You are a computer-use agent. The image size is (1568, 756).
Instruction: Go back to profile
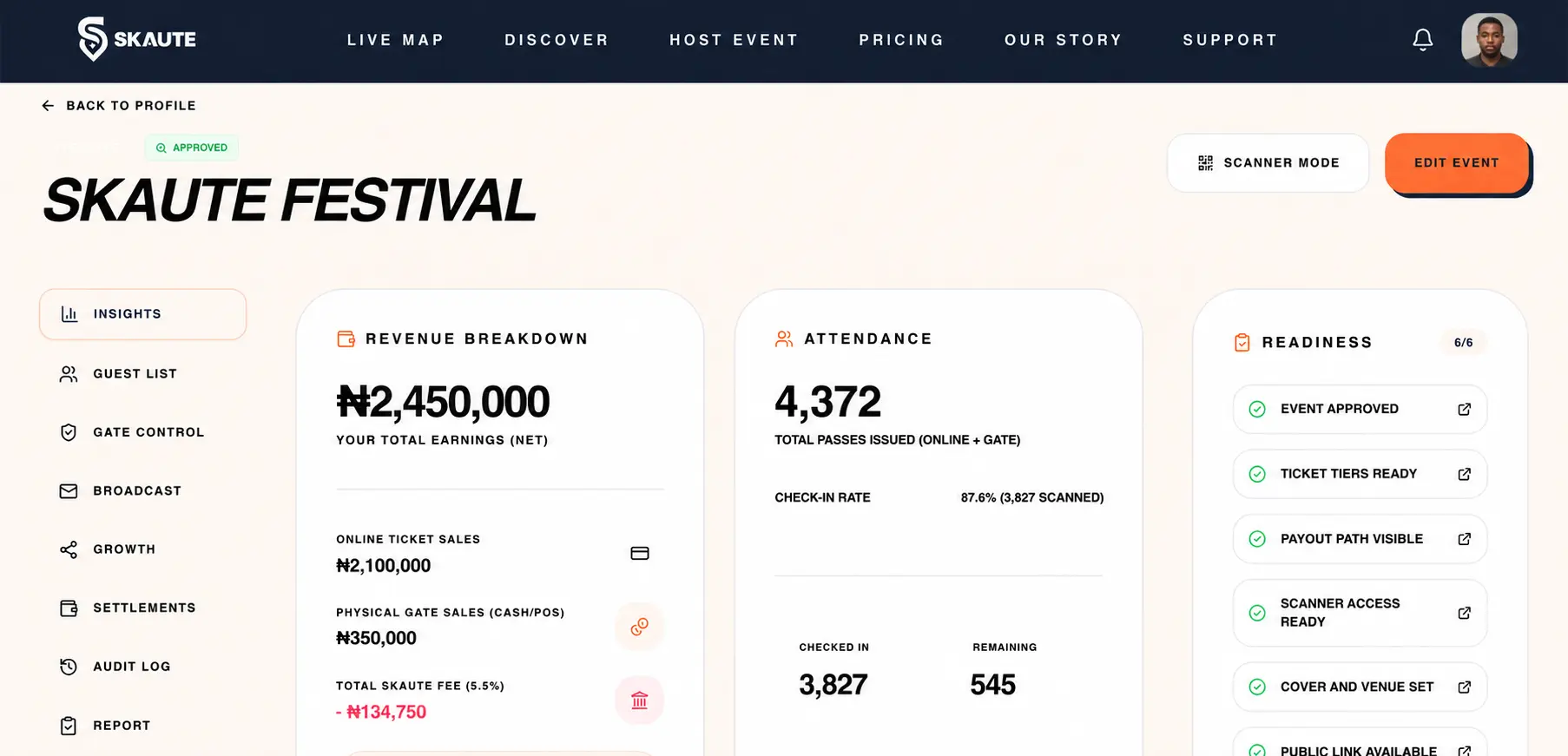click(x=119, y=106)
